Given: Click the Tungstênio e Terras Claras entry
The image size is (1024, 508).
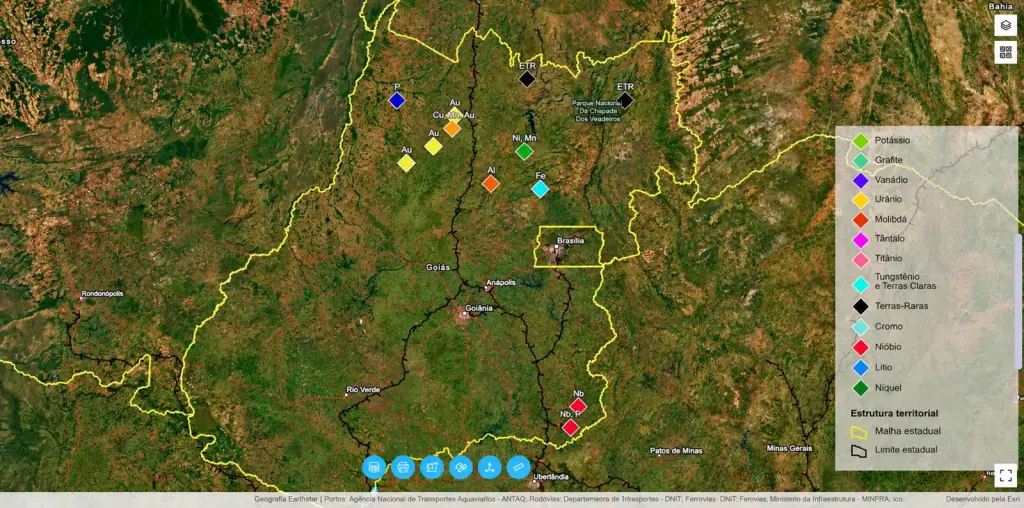Looking at the screenshot, I should pyautogui.click(x=906, y=281).
